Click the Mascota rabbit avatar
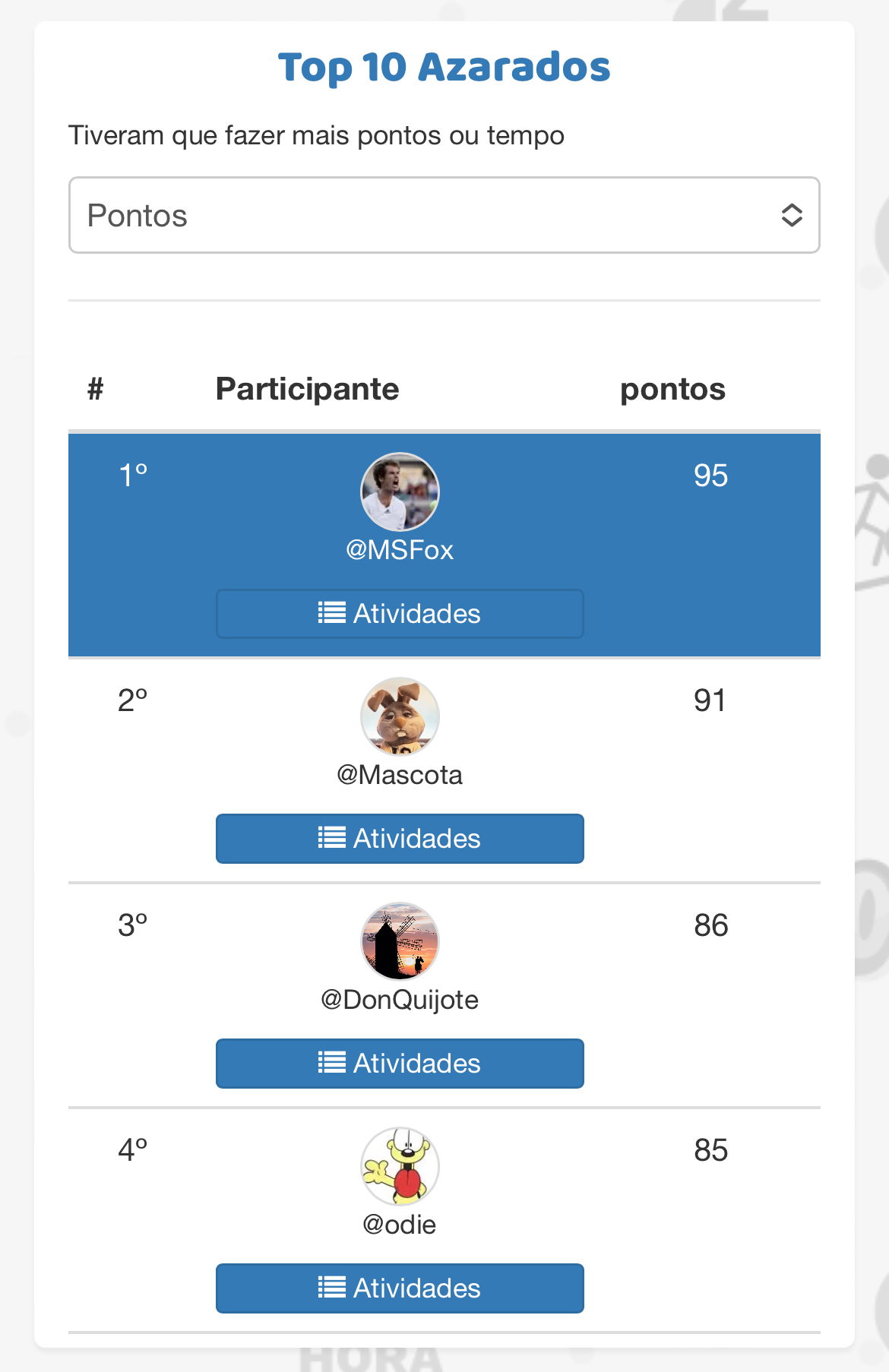 pyautogui.click(x=400, y=716)
